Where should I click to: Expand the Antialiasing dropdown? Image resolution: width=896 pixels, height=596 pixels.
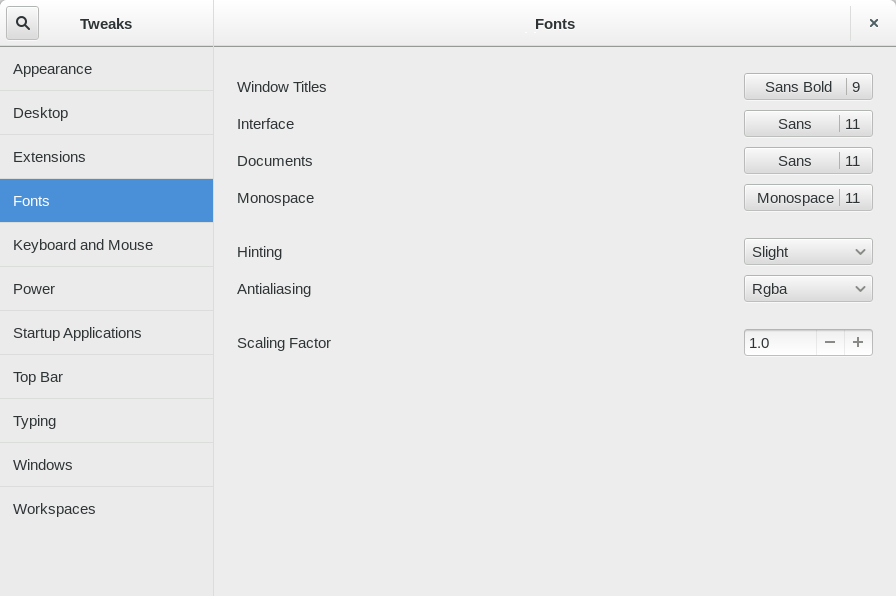tap(808, 289)
